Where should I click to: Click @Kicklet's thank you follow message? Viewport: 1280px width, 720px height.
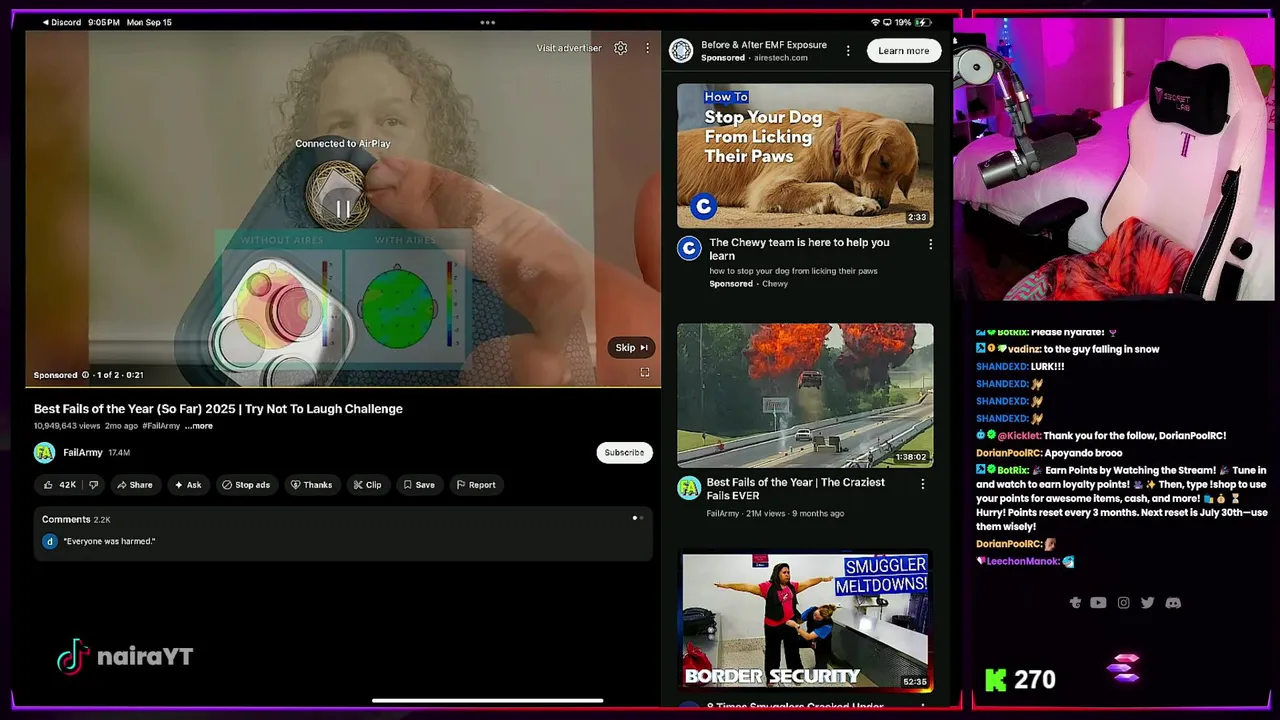click(x=1101, y=436)
